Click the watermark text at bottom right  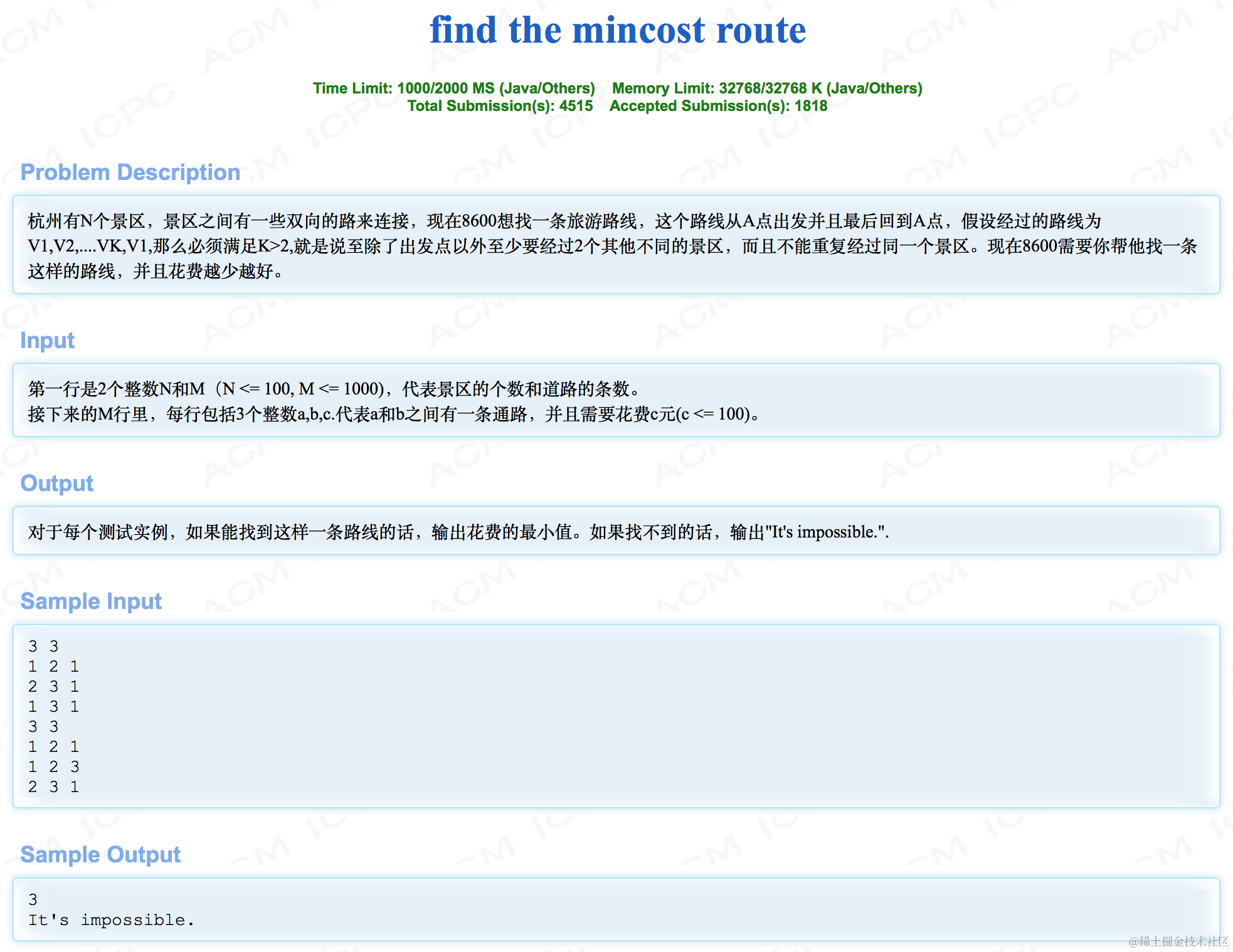coord(1178,941)
